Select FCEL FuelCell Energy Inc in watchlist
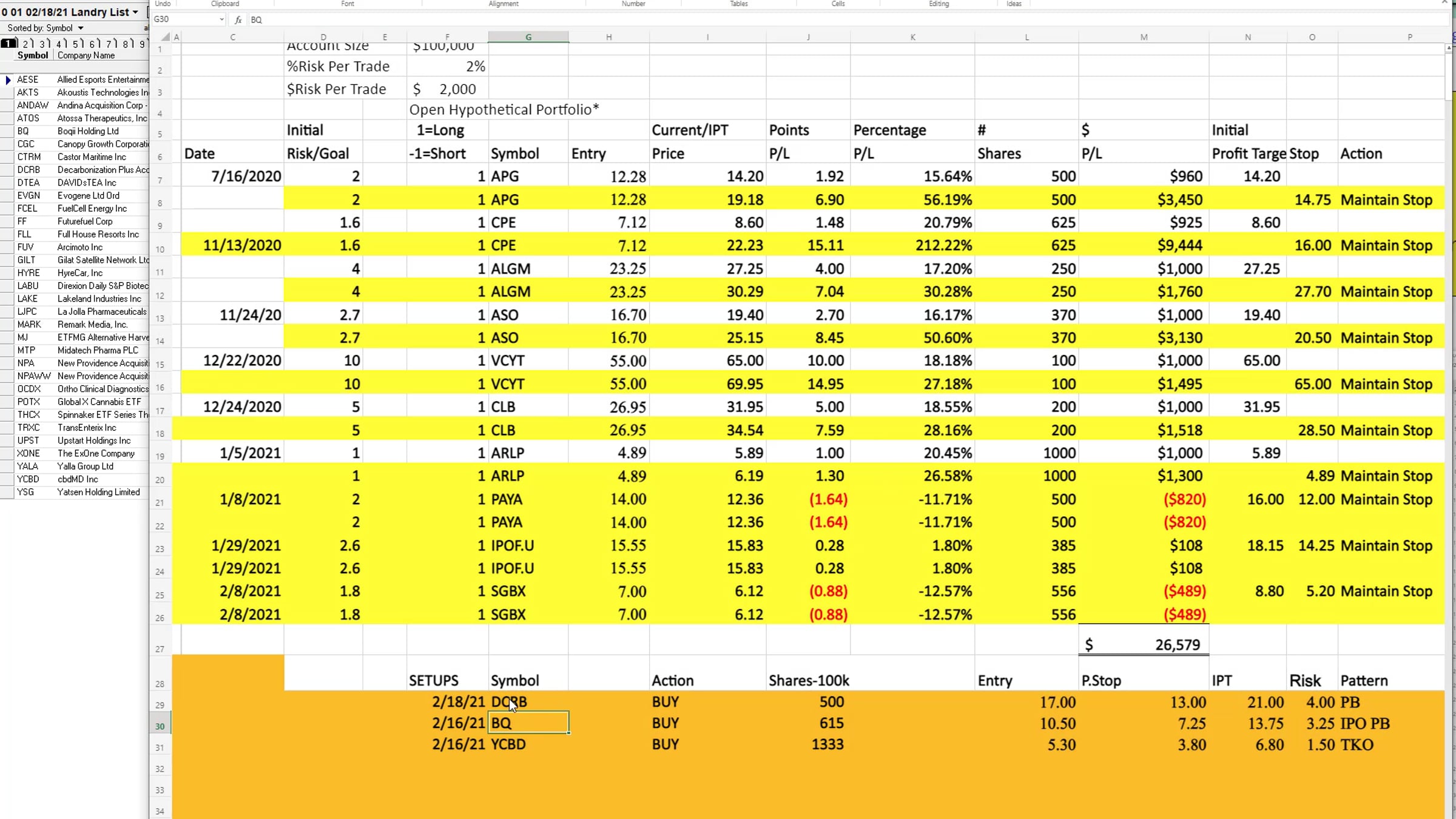Screen dimensions: 1456x819 (x=74, y=208)
